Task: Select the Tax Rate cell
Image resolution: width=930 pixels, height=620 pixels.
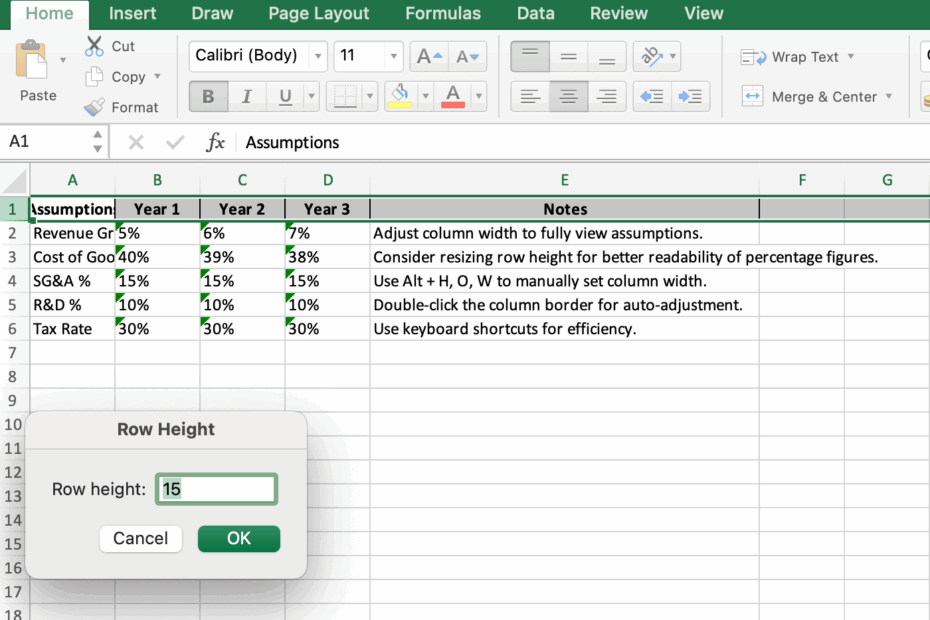Action: 72,329
